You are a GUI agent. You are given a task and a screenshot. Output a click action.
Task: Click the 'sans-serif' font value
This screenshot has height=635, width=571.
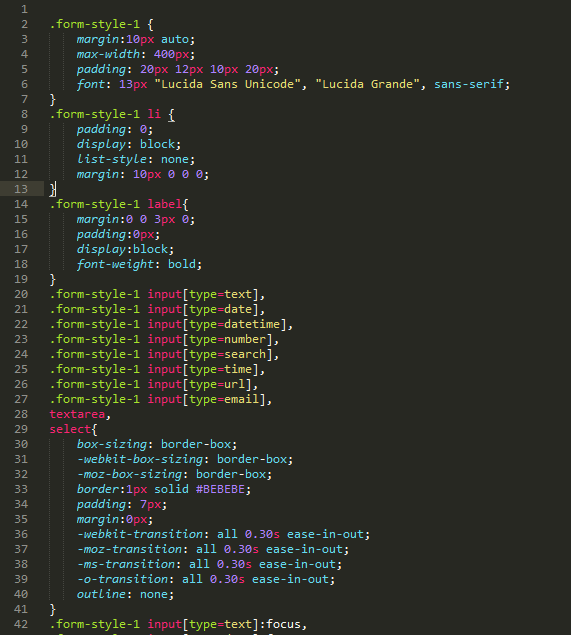click(x=469, y=84)
